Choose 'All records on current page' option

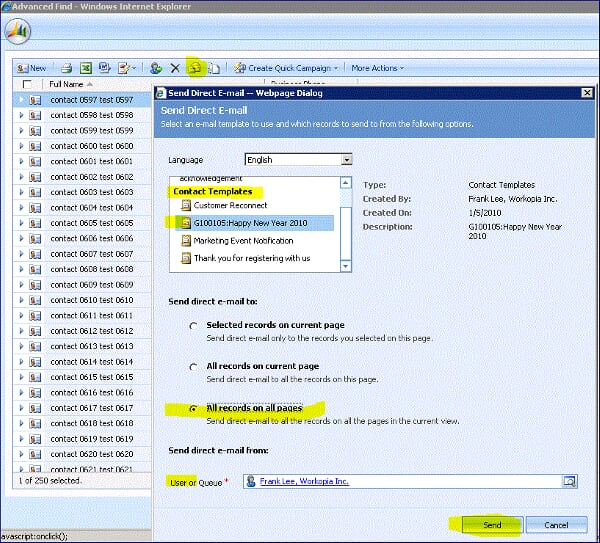point(192,367)
